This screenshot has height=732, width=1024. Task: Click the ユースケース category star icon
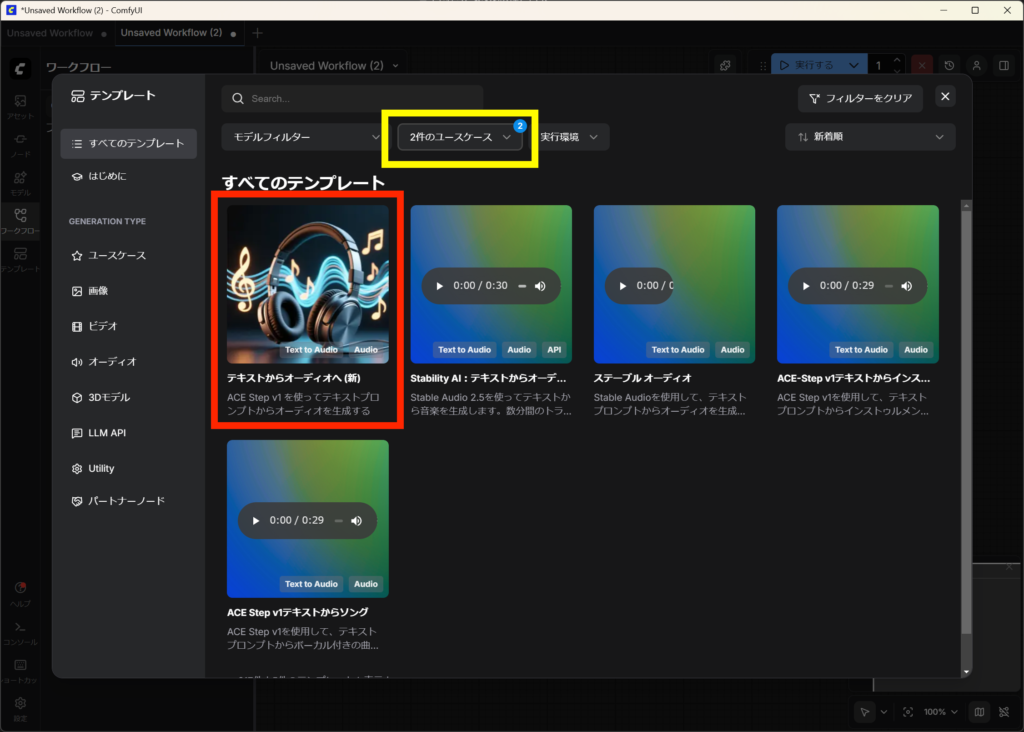77,256
